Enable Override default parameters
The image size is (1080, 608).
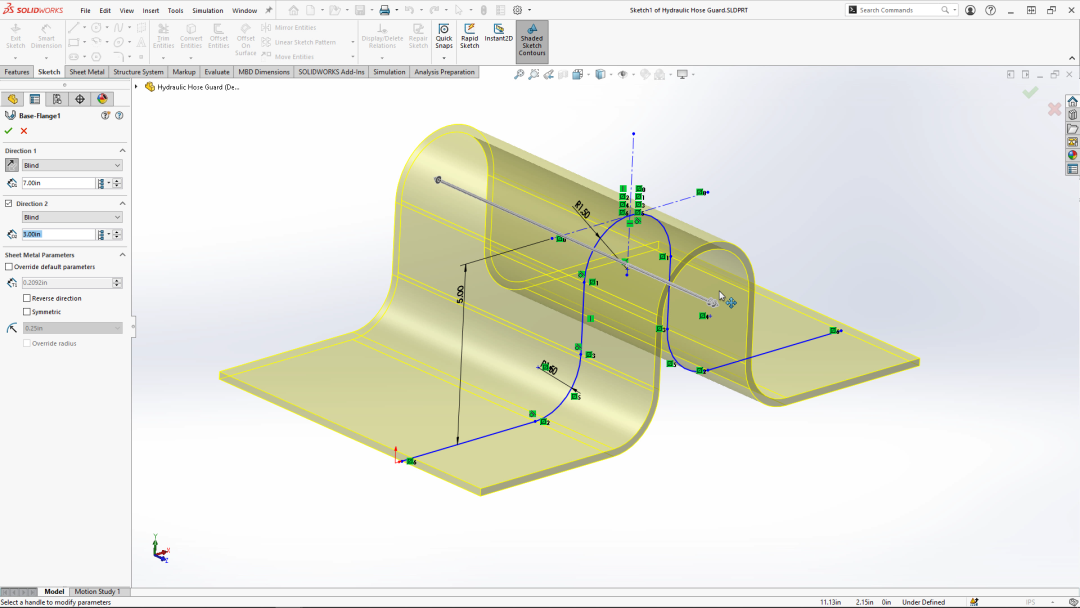tap(9, 266)
